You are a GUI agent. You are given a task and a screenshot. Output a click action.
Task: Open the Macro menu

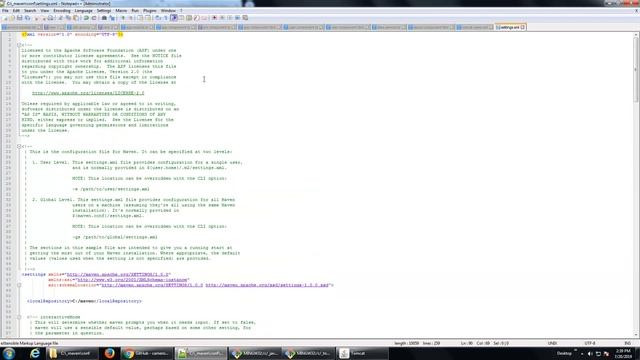tap(121, 11)
